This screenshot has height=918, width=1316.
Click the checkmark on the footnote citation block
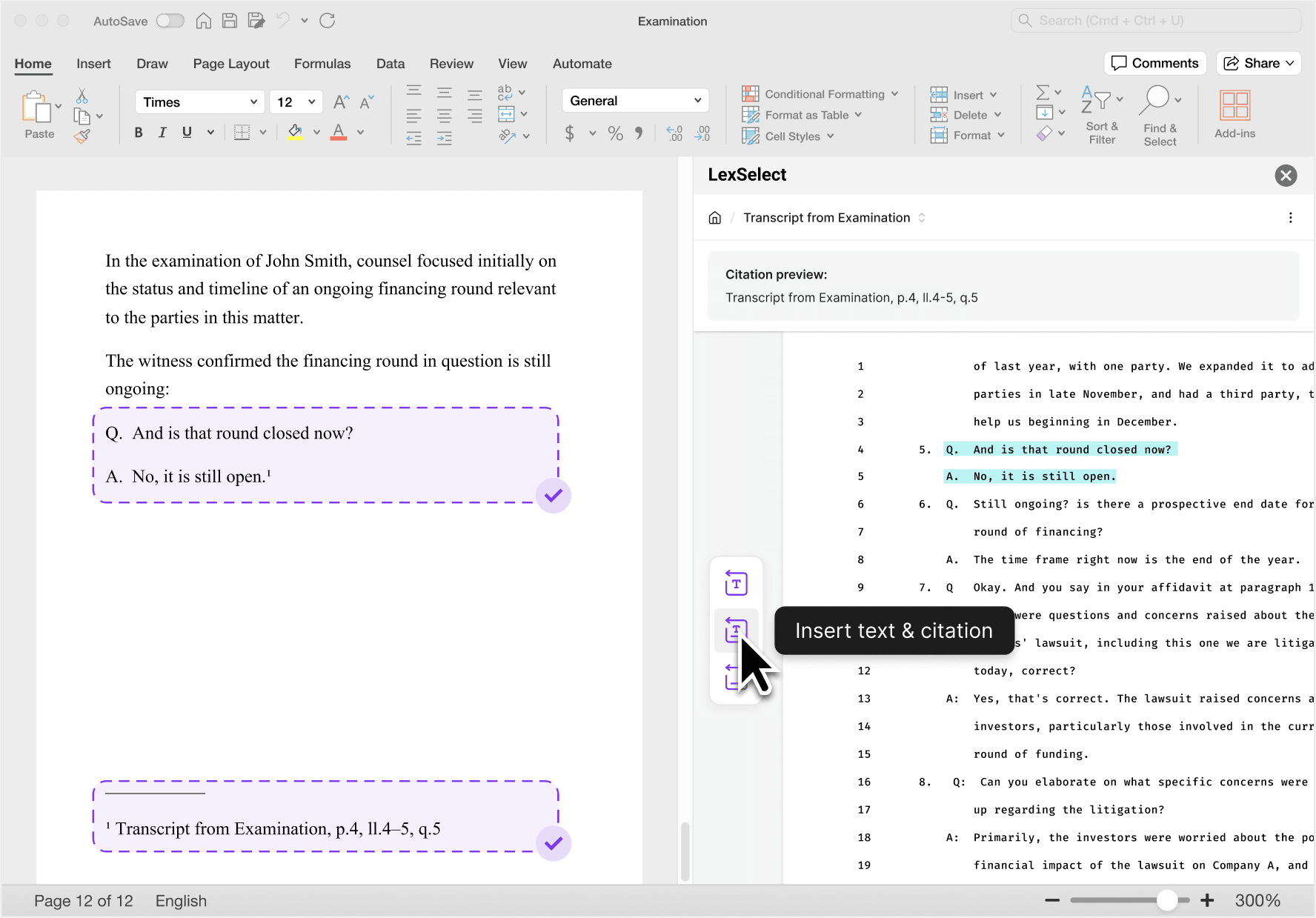pyautogui.click(x=554, y=843)
